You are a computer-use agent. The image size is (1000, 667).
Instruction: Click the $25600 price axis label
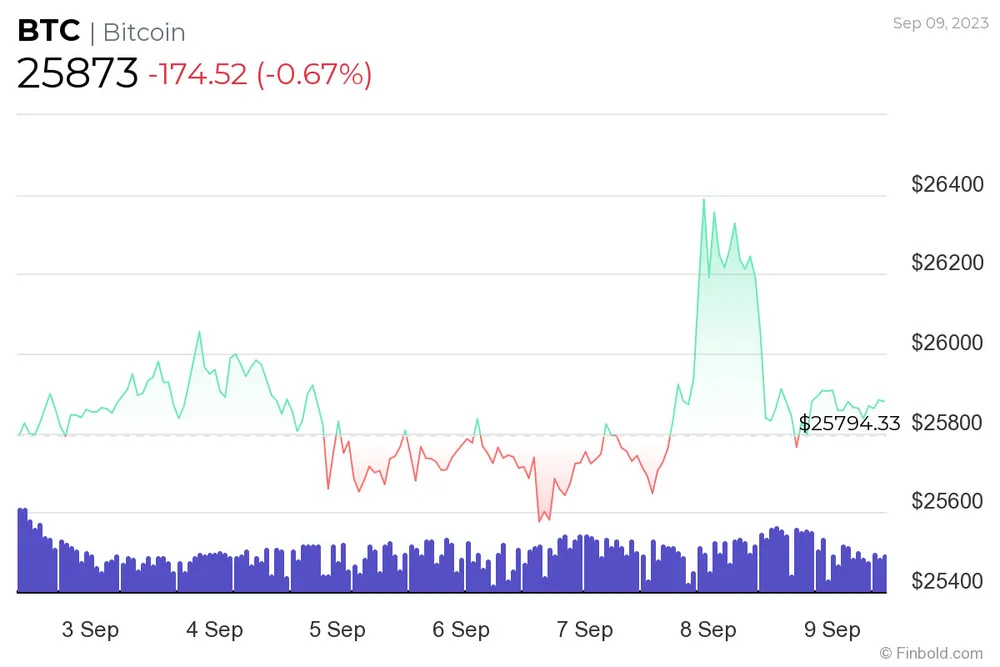(x=947, y=501)
